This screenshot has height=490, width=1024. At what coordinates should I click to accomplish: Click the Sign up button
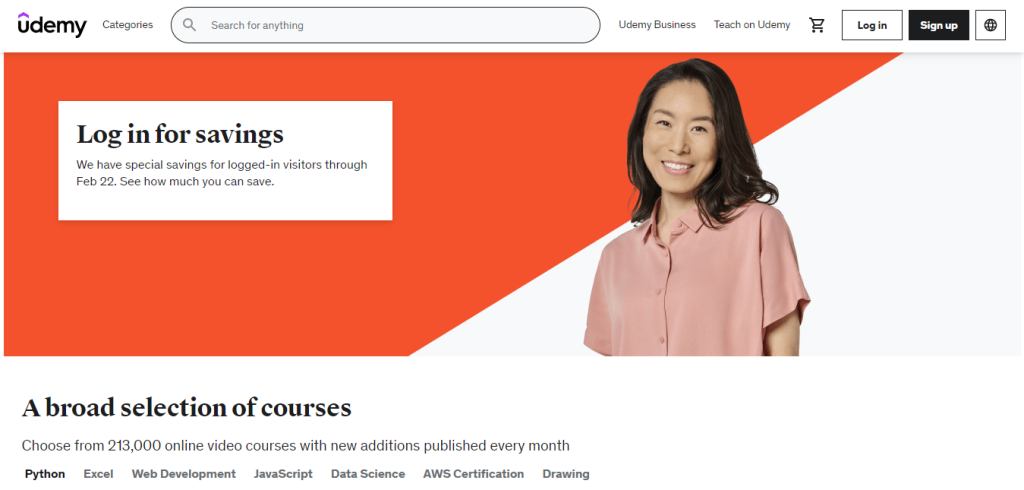(x=938, y=25)
